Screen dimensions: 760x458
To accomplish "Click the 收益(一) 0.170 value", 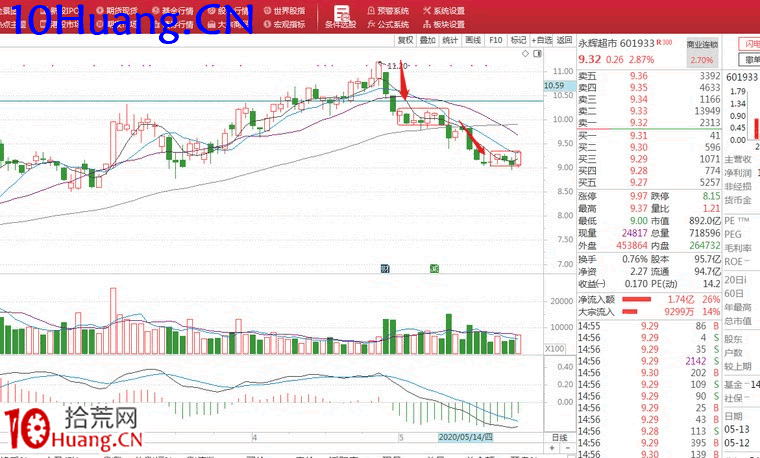I will pyautogui.click(x=636, y=284).
